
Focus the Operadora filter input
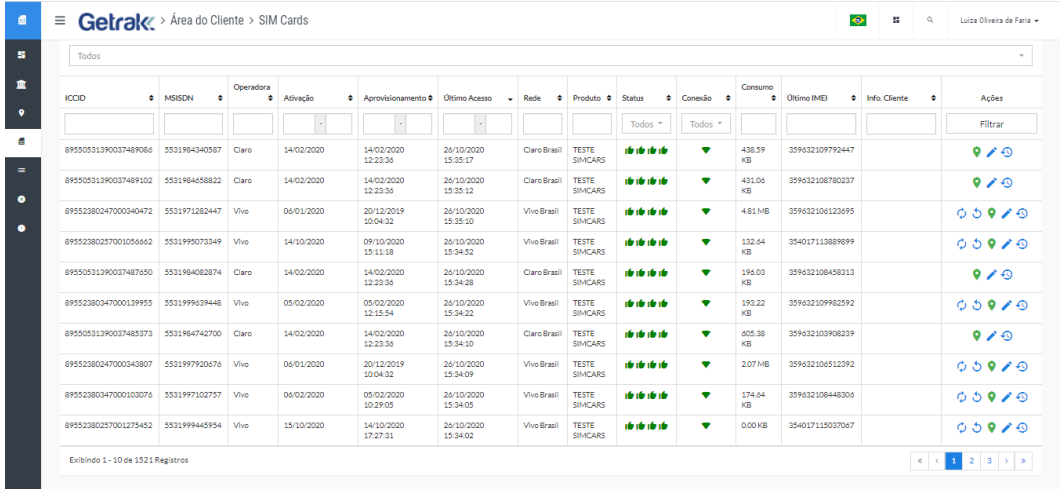pyautogui.click(x=253, y=124)
